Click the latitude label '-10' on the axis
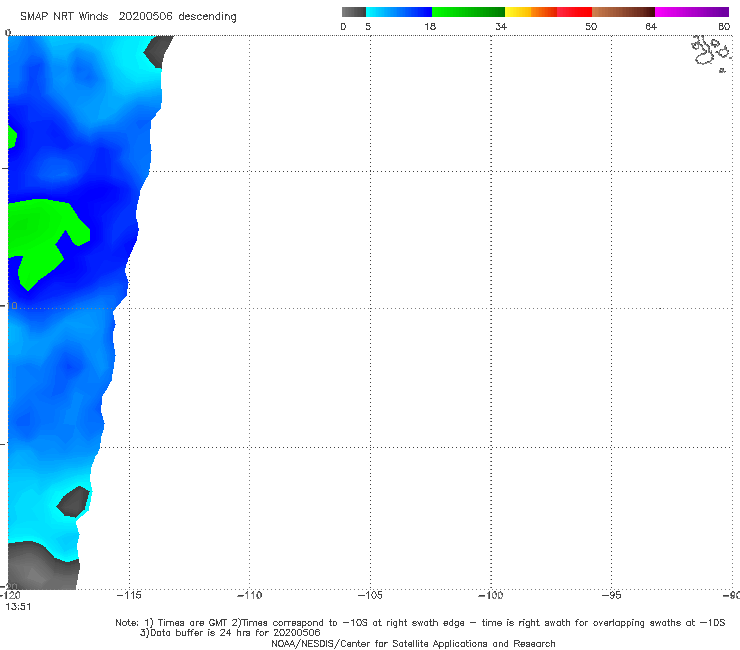Viewport: 740px width, 650px height. pyautogui.click(x=9, y=306)
